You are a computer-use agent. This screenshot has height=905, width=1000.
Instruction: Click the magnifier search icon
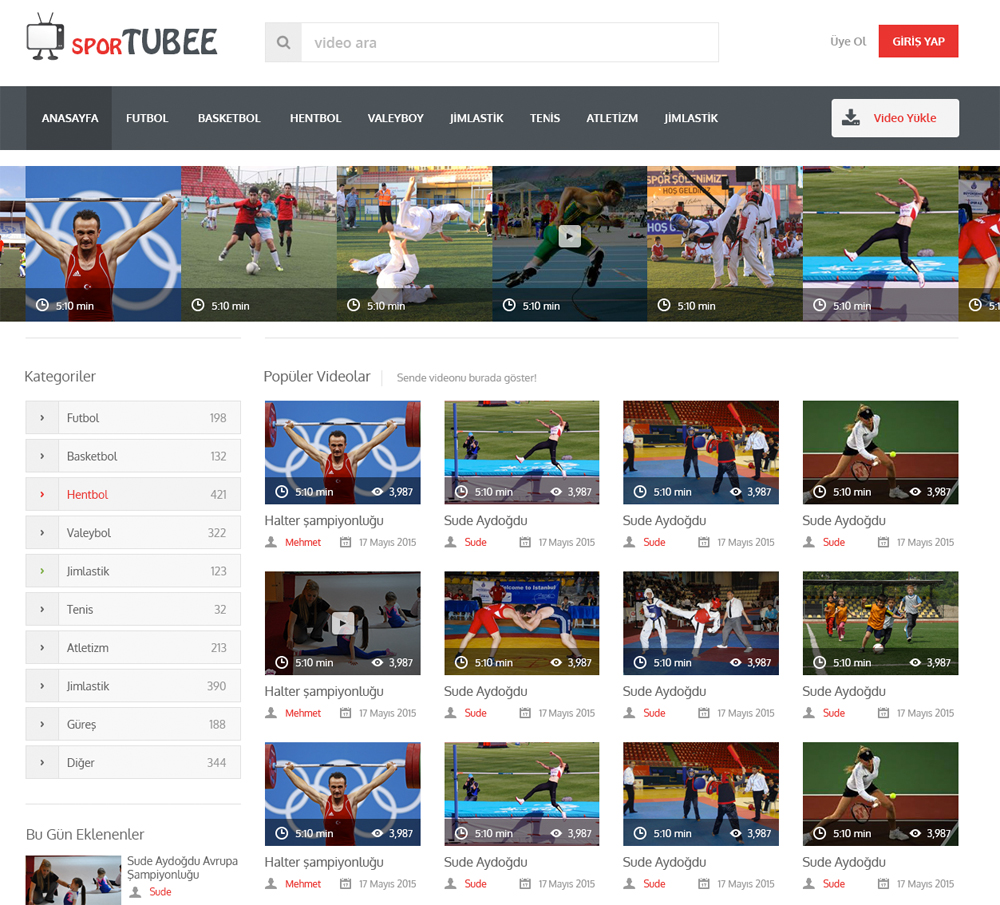coord(283,43)
